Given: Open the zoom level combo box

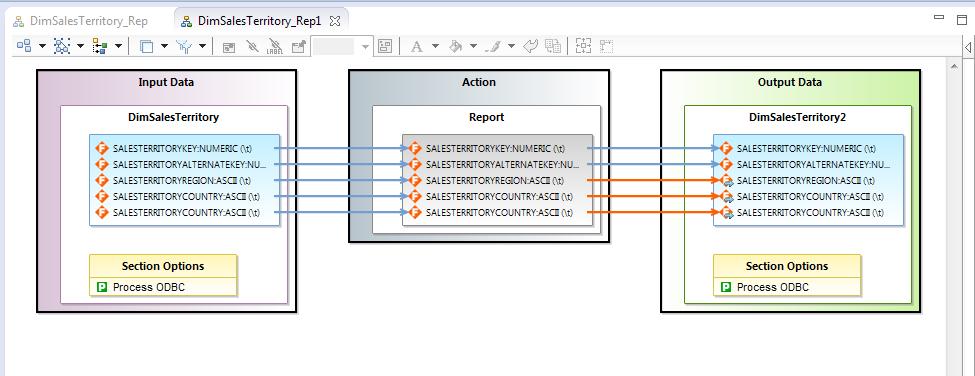Looking at the screenshot, I should tap(341, 47).
